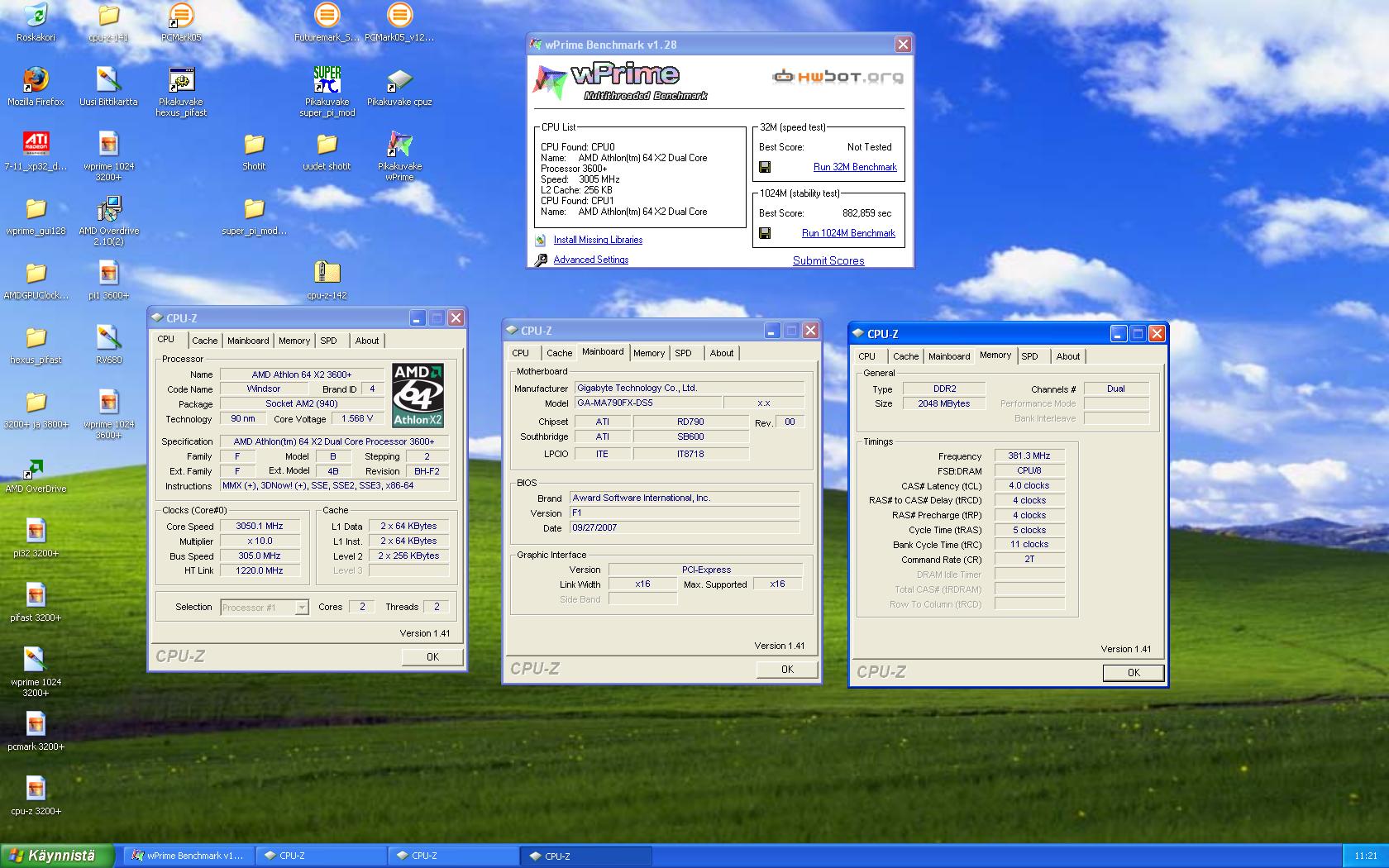This screenshot has width=1389, height=868.
Task: Click OK in middle CPU-Z Mainboard window
Action: pos(787,670)
